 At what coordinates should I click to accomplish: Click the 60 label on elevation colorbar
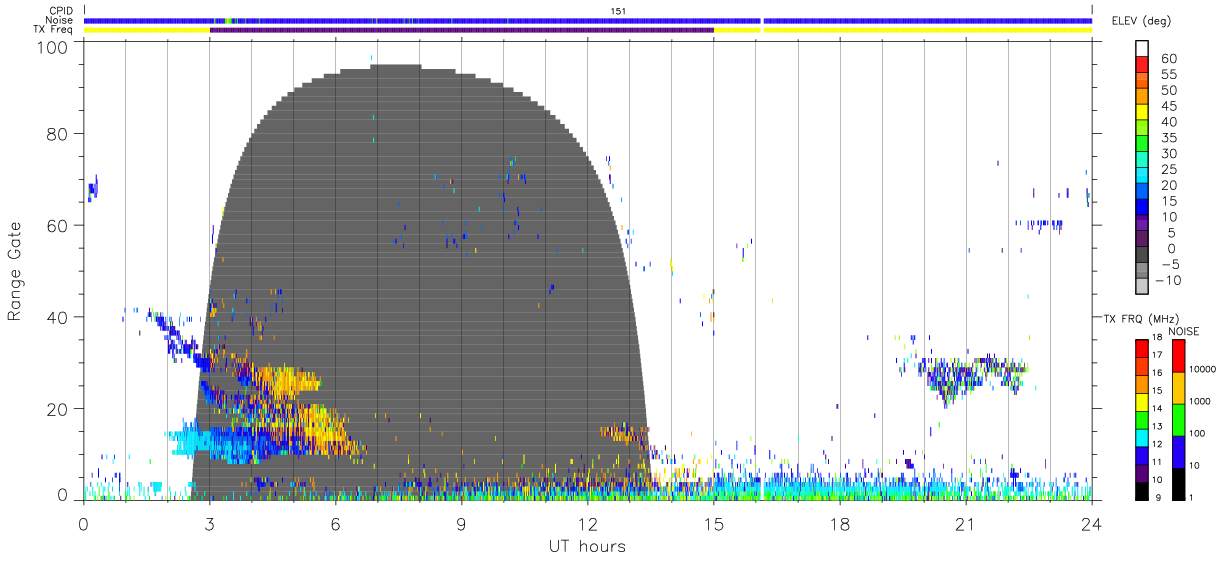pyautogui.click(x=1167, y=58)
